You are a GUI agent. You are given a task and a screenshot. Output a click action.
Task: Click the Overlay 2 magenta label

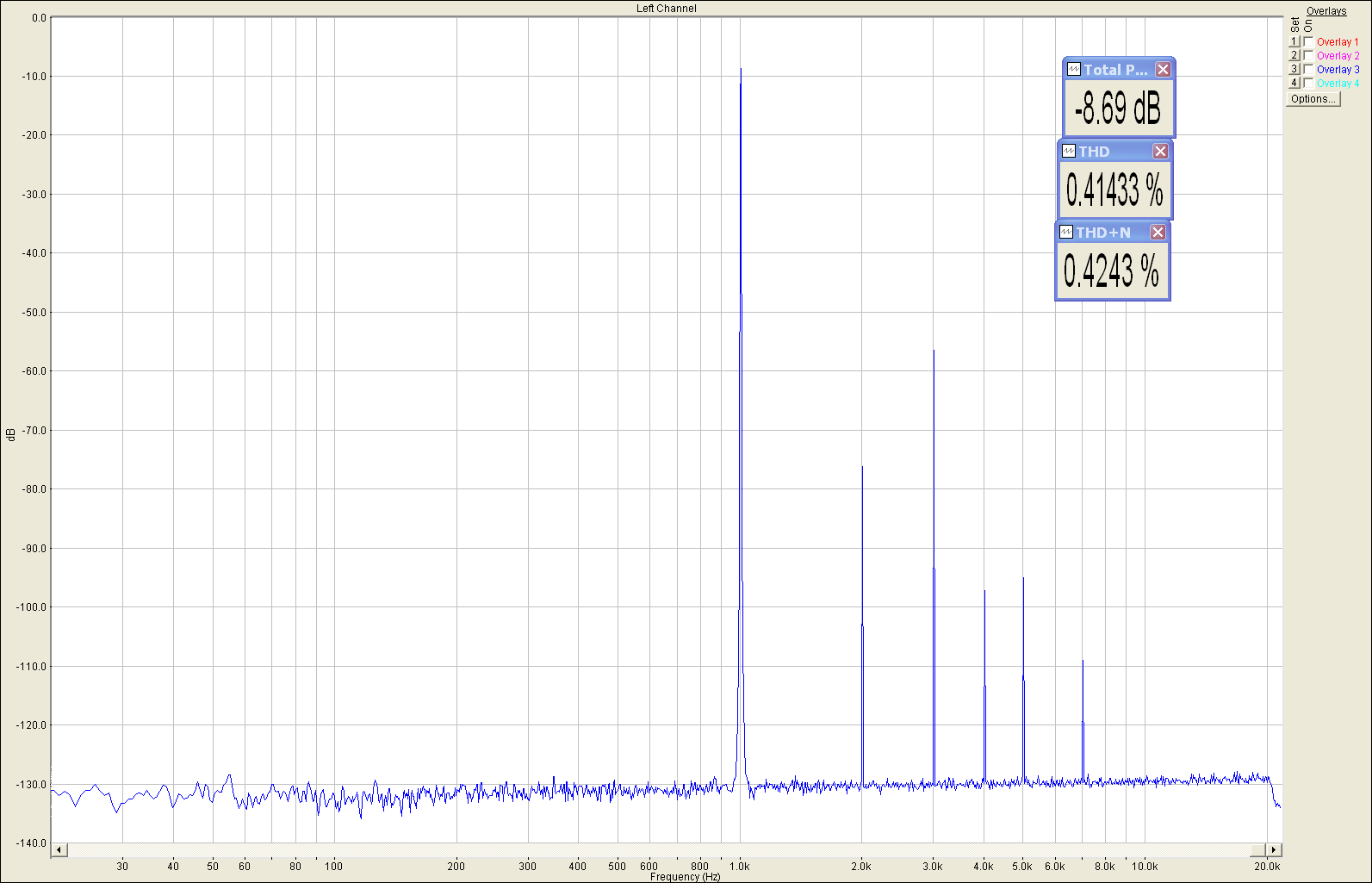click(x=1338, y=55)
